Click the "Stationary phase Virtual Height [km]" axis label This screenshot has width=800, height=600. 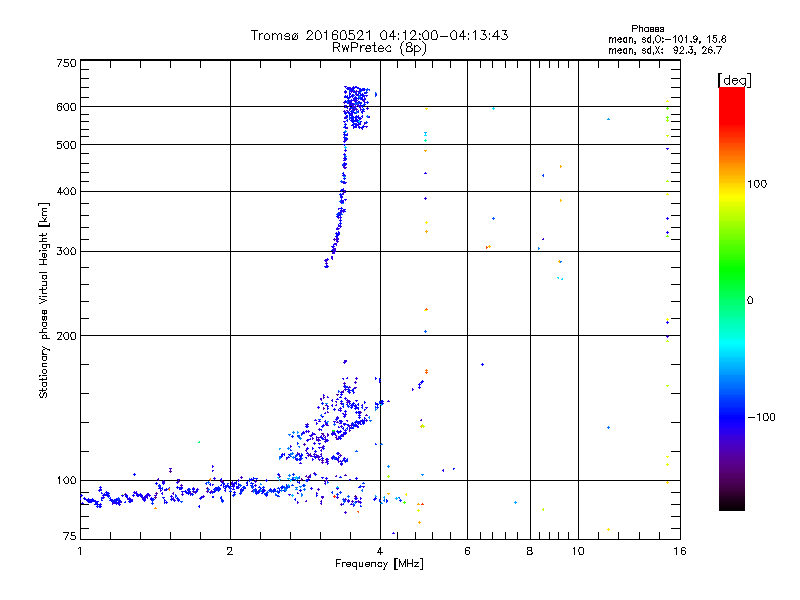point(44,300)
